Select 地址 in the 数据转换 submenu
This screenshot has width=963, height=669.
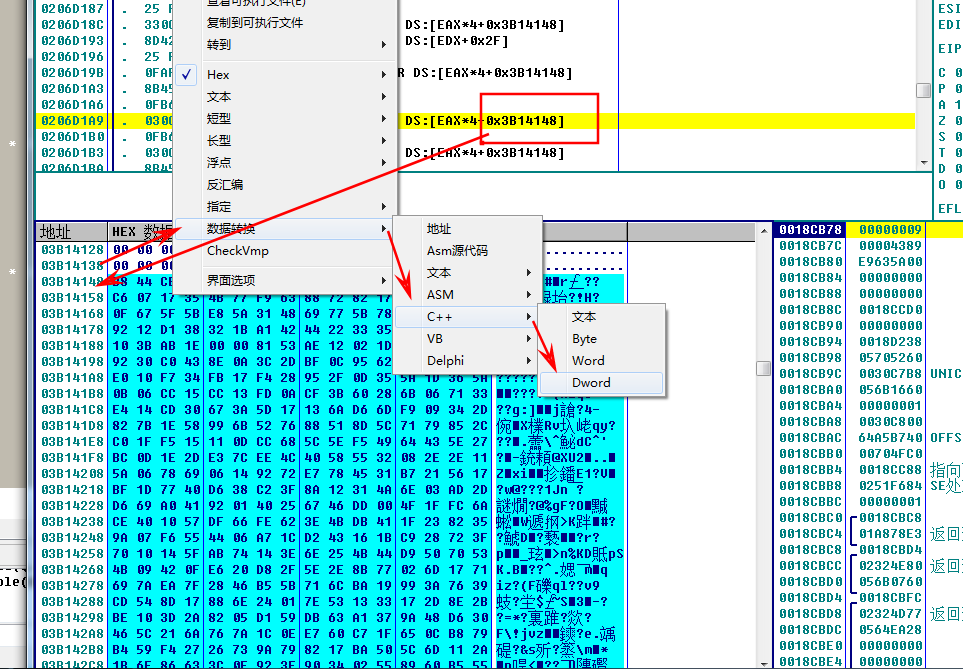(466, 229)
